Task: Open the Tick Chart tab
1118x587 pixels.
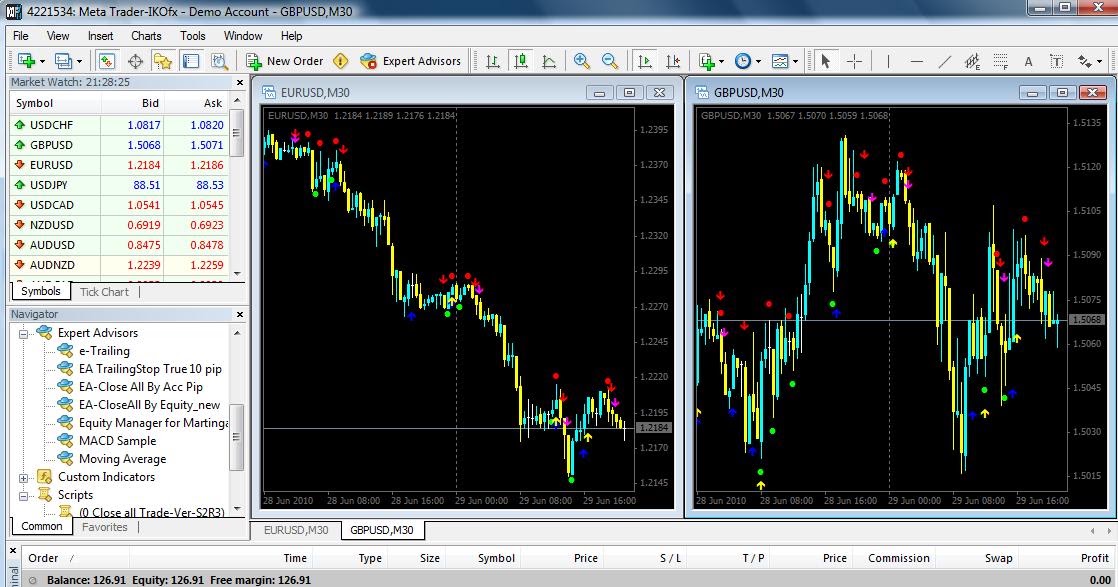Action: [104, 292]
